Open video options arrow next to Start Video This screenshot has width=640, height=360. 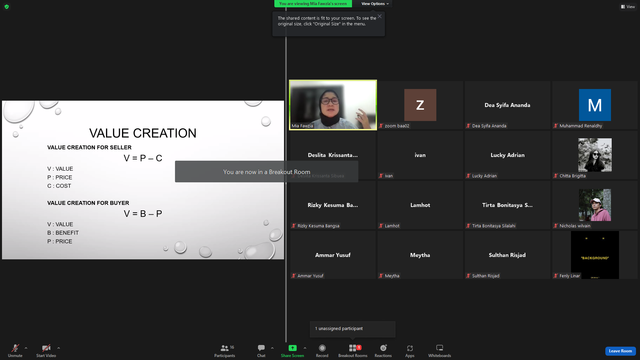click(x=58, y=348)
